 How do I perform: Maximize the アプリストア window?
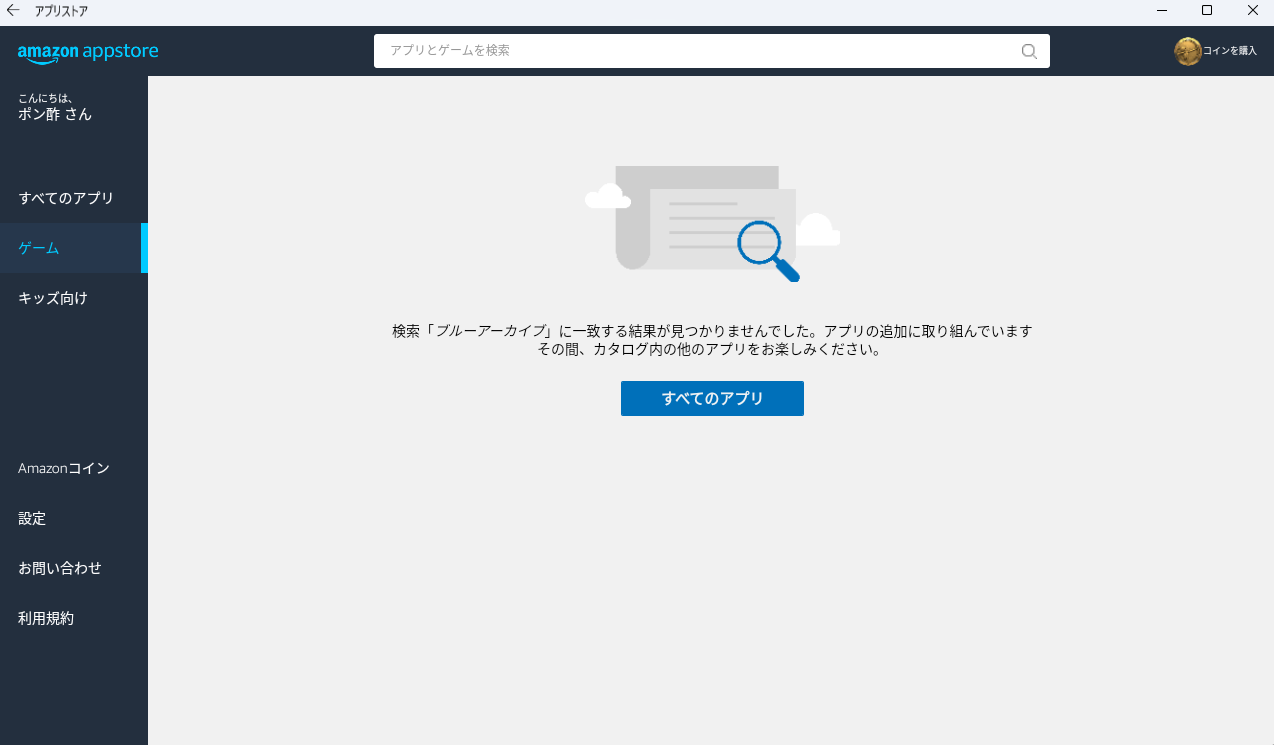tap(1207, 10)
